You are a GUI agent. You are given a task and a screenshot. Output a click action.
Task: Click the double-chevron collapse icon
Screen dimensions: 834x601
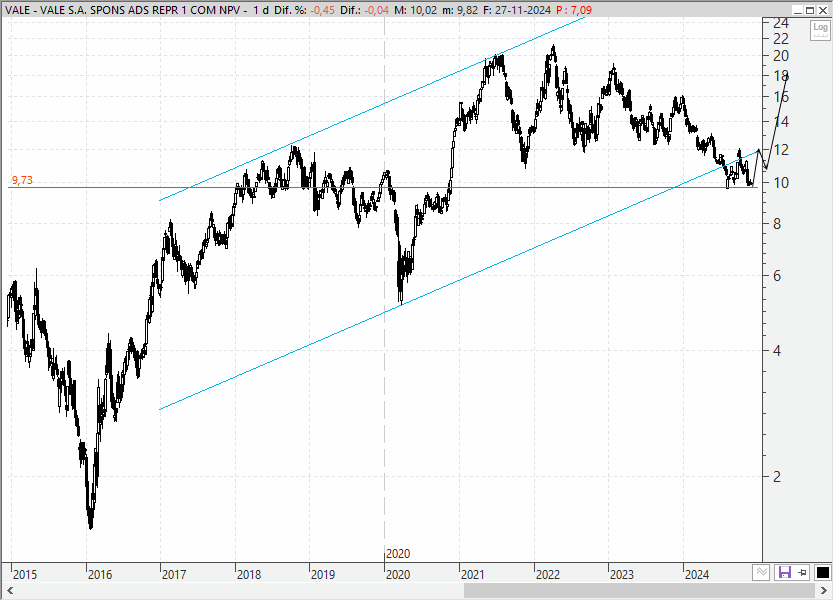click(x=762, y=572)
